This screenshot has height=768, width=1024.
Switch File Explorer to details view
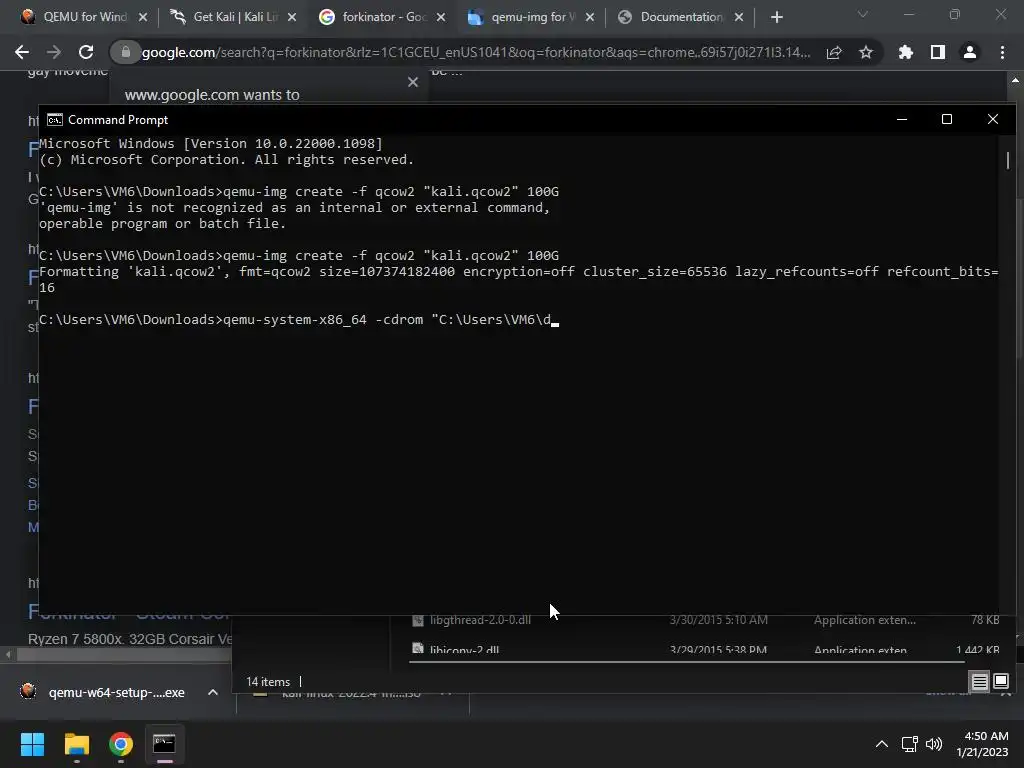tap(980, 681)
